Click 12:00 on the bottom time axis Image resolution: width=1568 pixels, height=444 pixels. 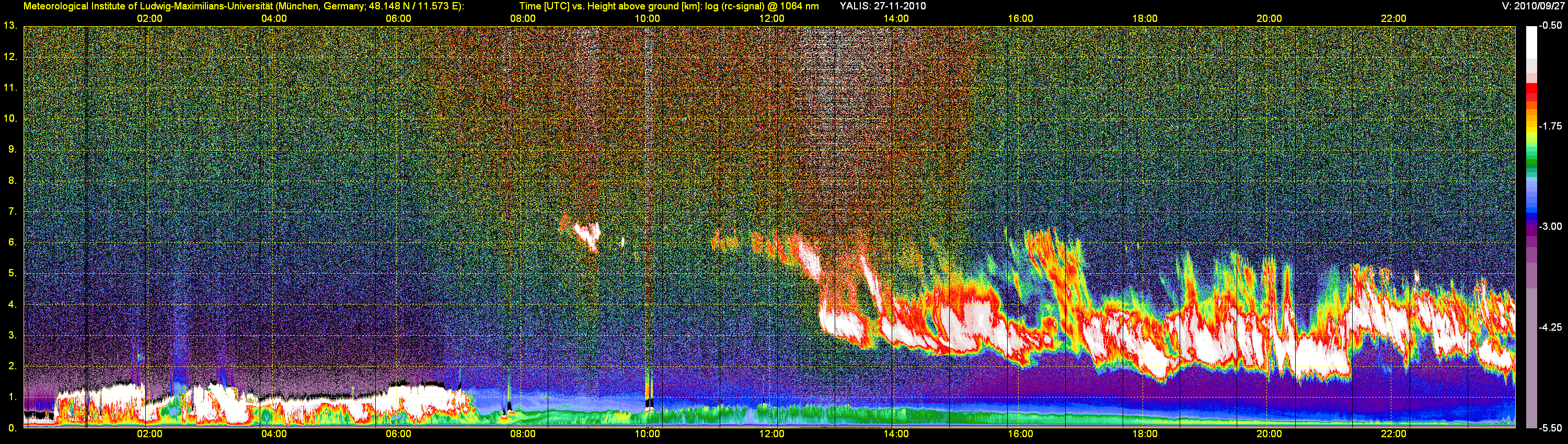(x=771, y=434)
